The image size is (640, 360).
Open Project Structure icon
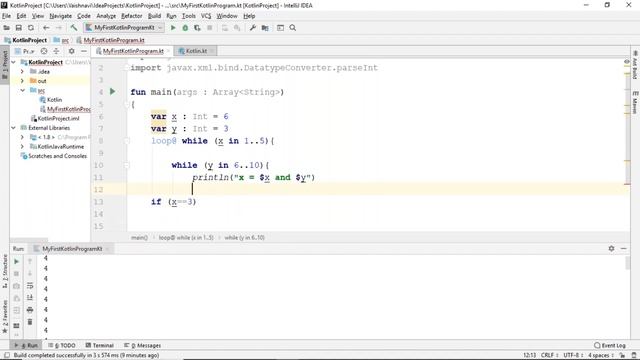point(265,28)
